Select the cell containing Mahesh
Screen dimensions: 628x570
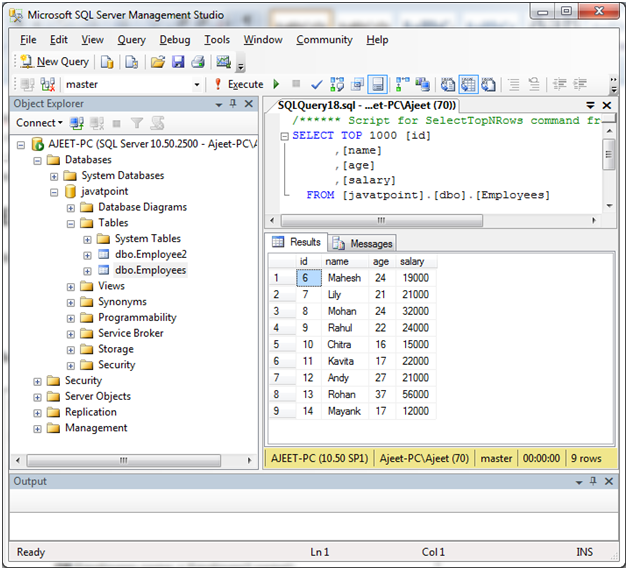pos(344,278)
